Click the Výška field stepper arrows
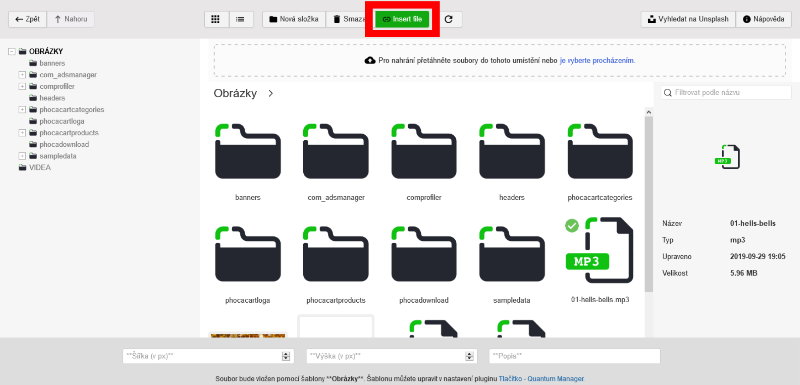Screen dimensions: 800x385 point(469,356)
